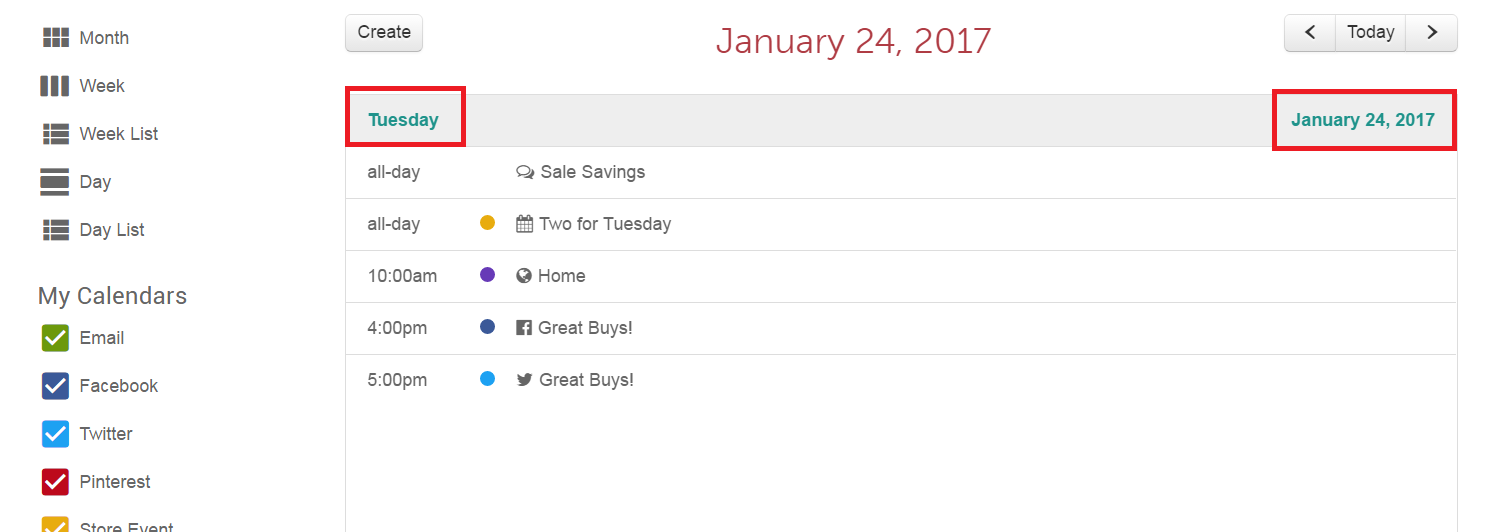Select the Tuesday day header
Screen dimensions: 1503x532
point(403,120)
